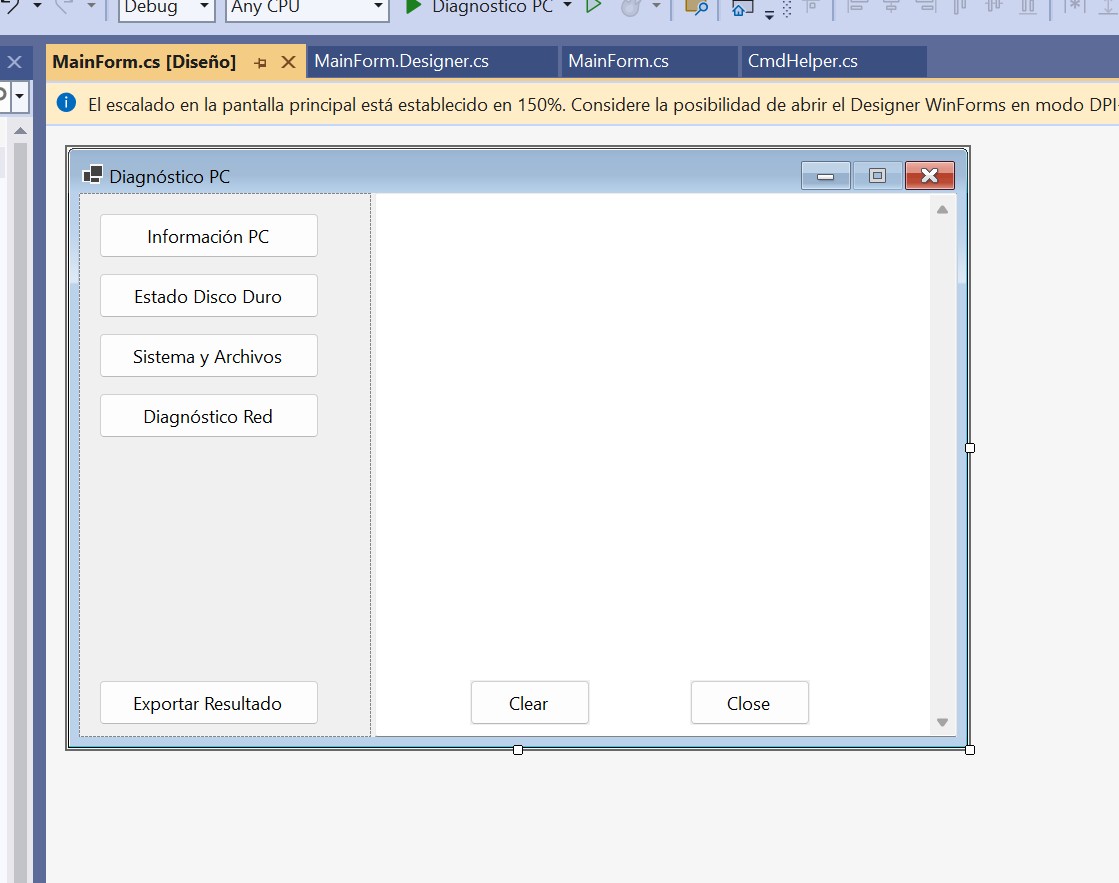Open the CmdHelper.cs tab

click(802, 62)
